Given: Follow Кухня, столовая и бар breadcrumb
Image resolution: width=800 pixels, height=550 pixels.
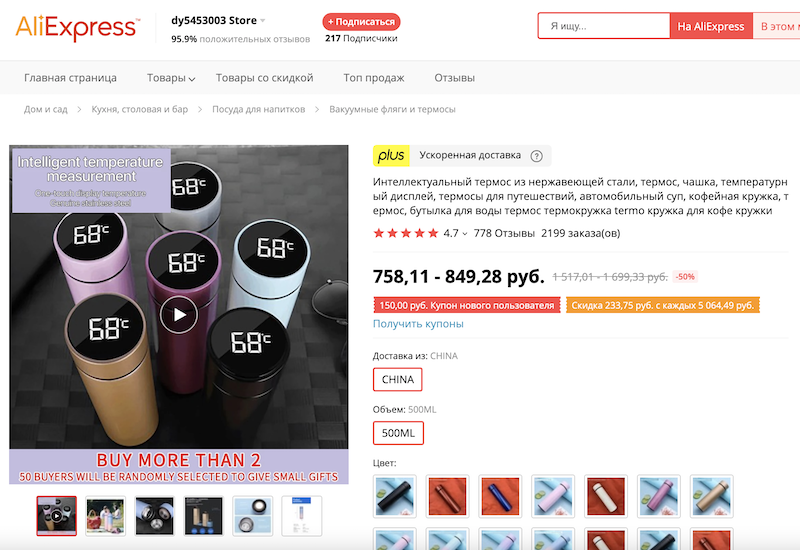Looking at the screenshot, I should click(139, 109).
